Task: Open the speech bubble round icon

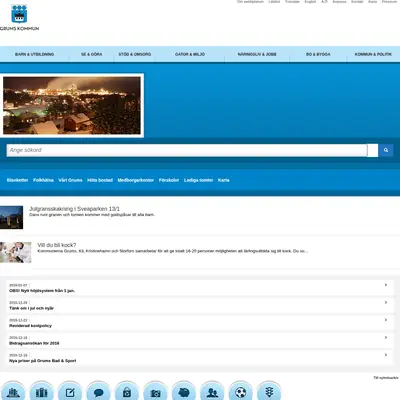Action: pos(98,391)
